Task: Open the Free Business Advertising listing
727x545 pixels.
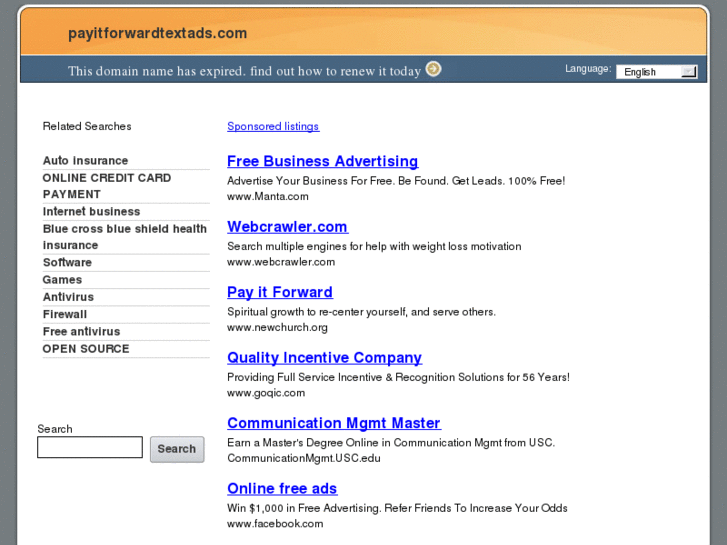Action: tap(323, 161)
